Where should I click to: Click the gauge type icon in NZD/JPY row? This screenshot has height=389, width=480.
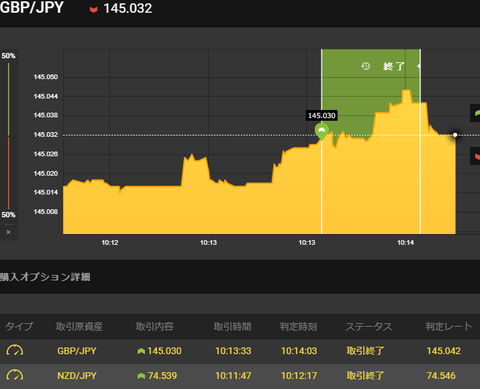15,375
